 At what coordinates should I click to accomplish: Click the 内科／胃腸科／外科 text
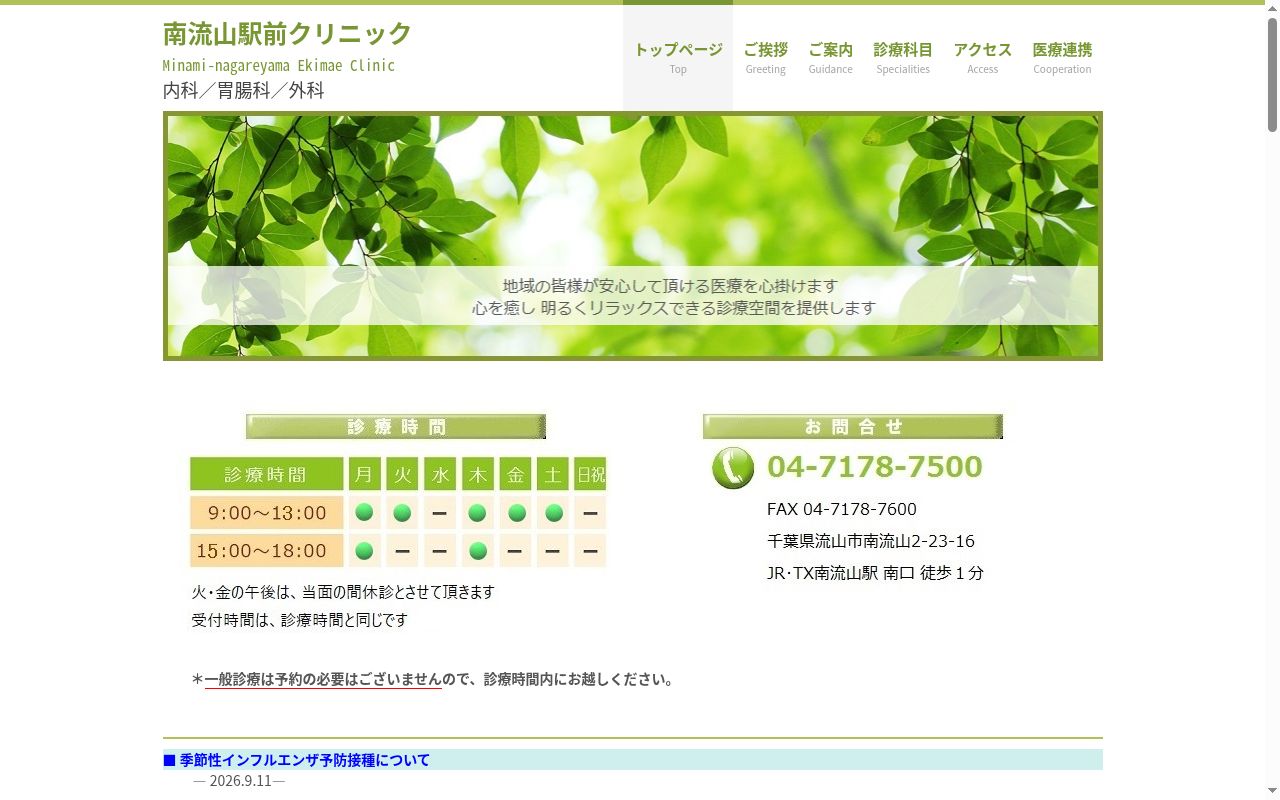[244, 91]
